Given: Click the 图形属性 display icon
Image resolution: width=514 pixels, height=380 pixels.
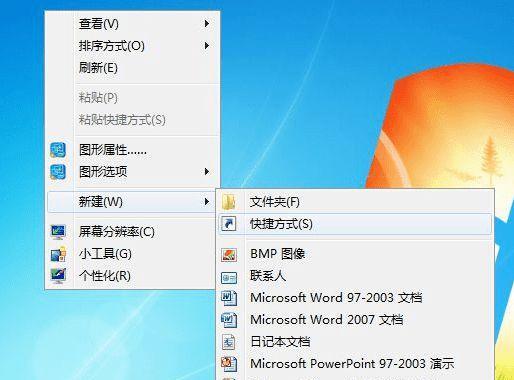Looking at the screenshot, I should click(x=58, y=150).
